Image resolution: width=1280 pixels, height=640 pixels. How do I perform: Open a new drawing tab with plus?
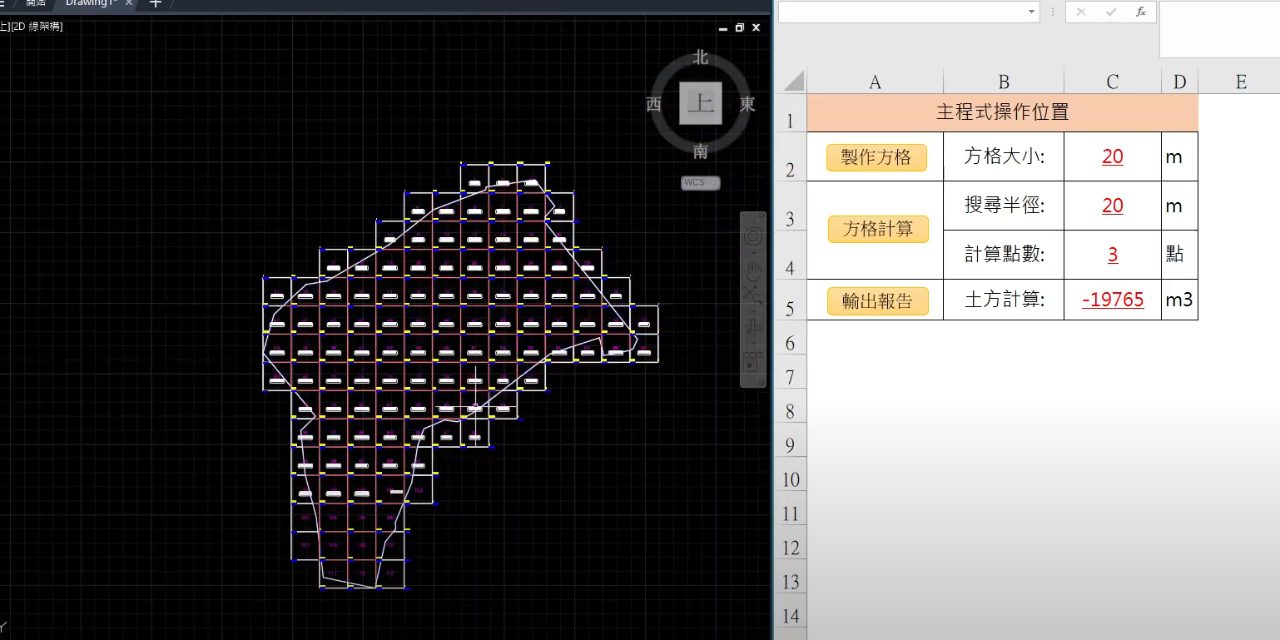(x=155, y=3)
